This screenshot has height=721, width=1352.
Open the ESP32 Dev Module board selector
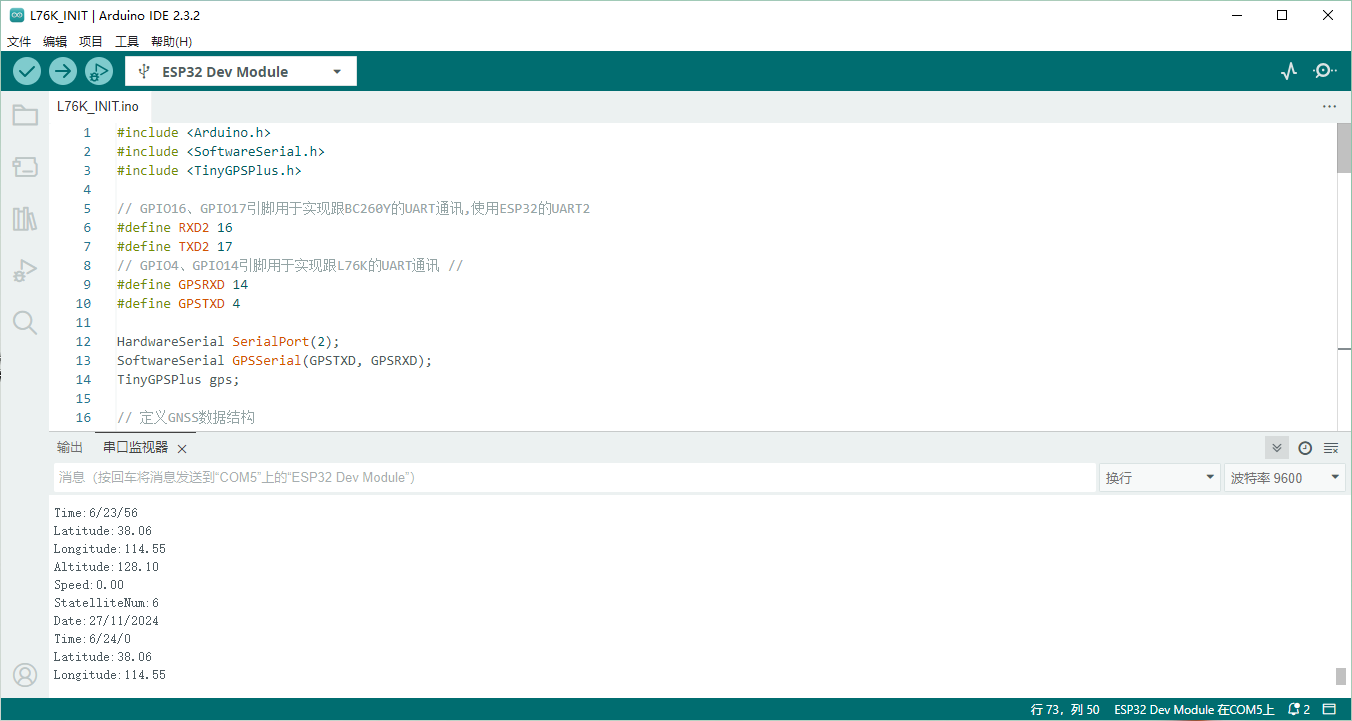coord(241,71)
